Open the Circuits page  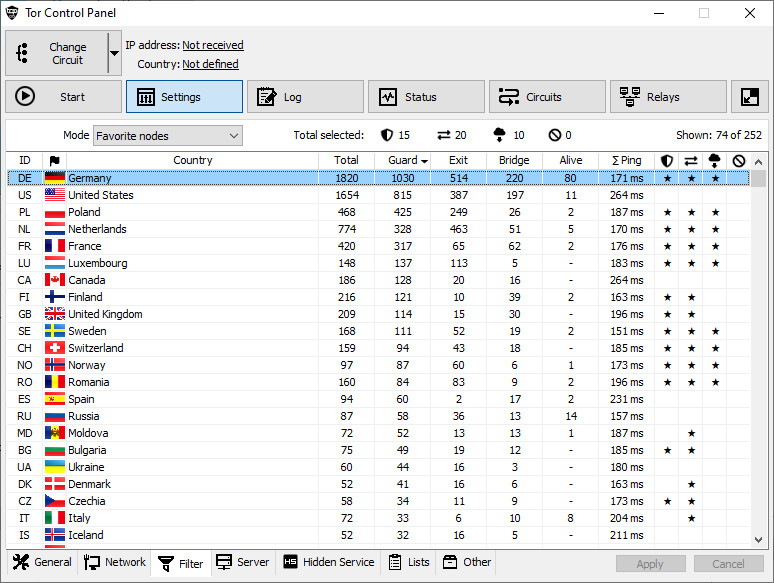[x=547, y=97]
